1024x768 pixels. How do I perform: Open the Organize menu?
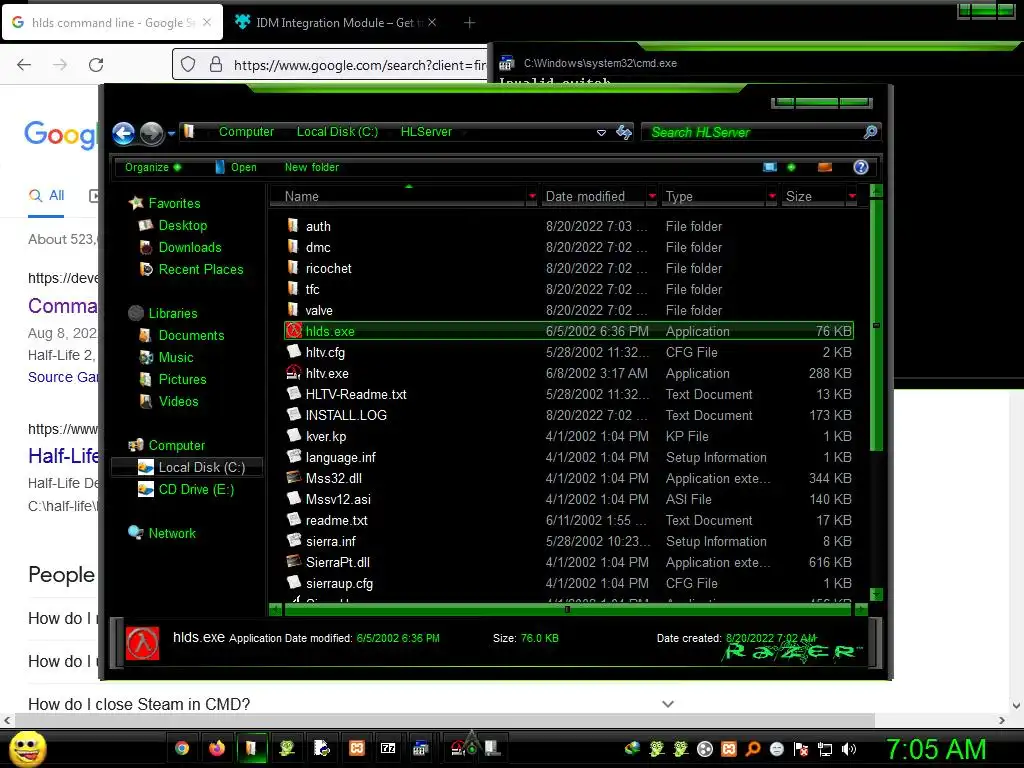point(153,167)
